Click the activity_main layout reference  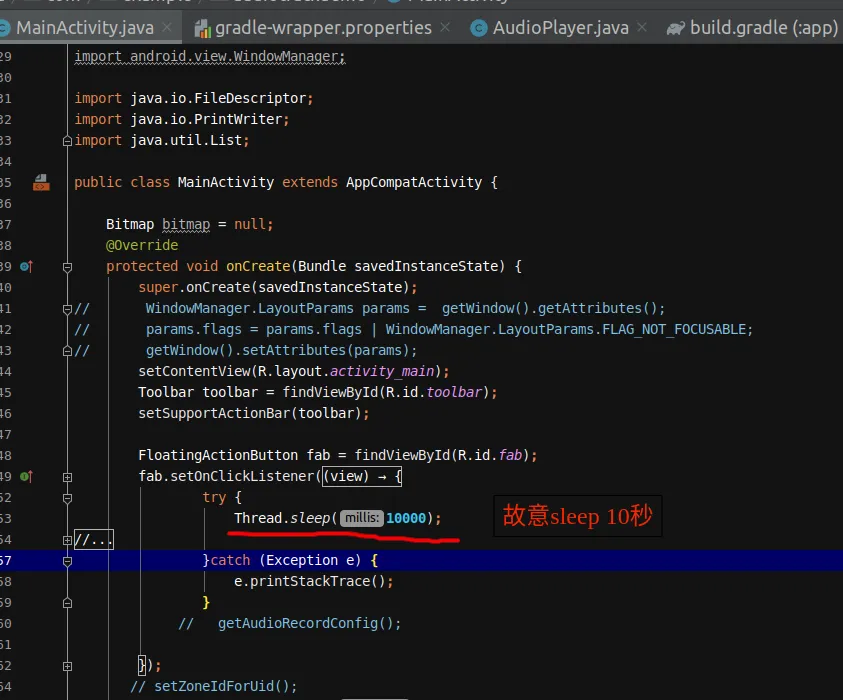pos(382,371)
